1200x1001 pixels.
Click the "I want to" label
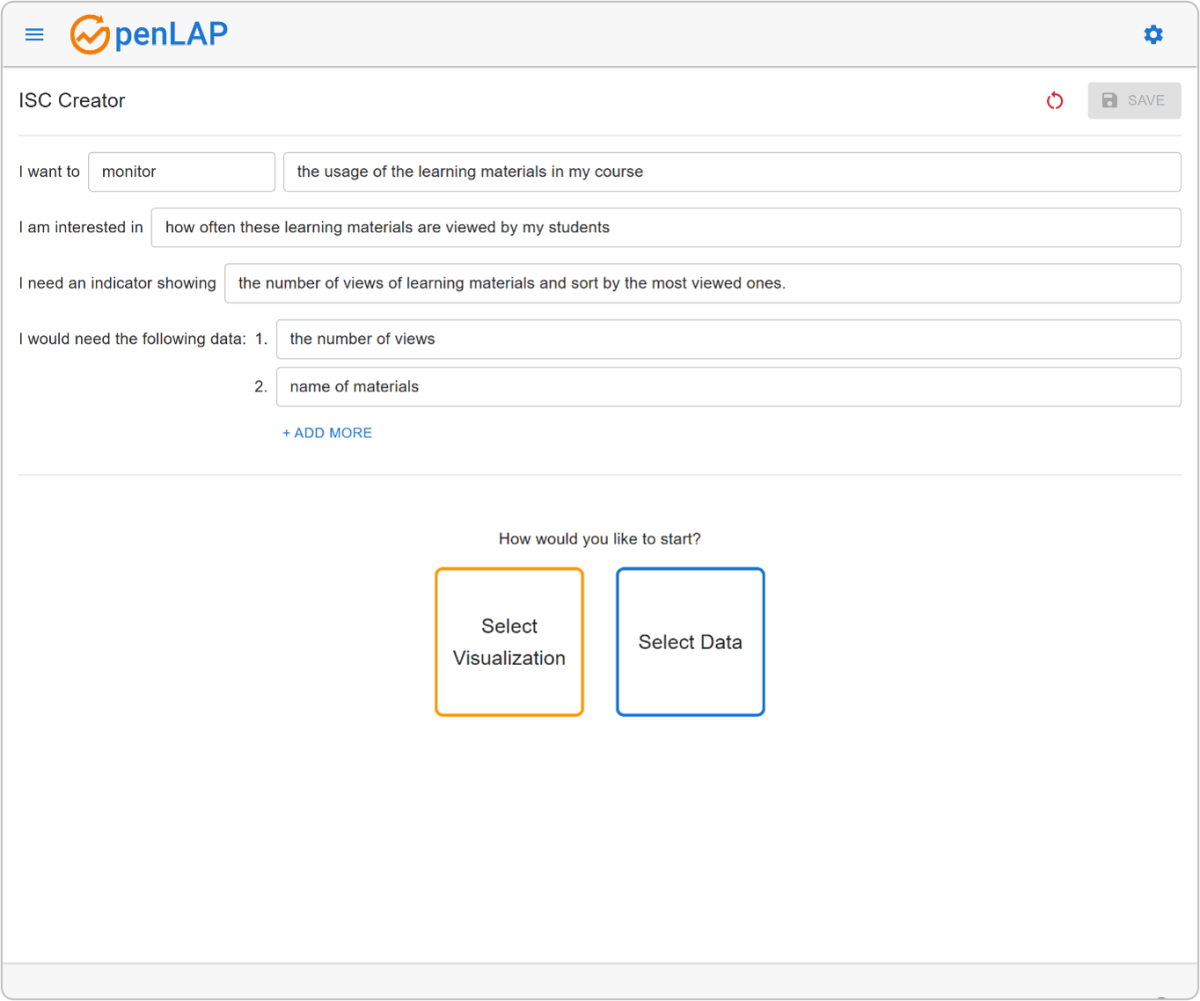[49, 172]
